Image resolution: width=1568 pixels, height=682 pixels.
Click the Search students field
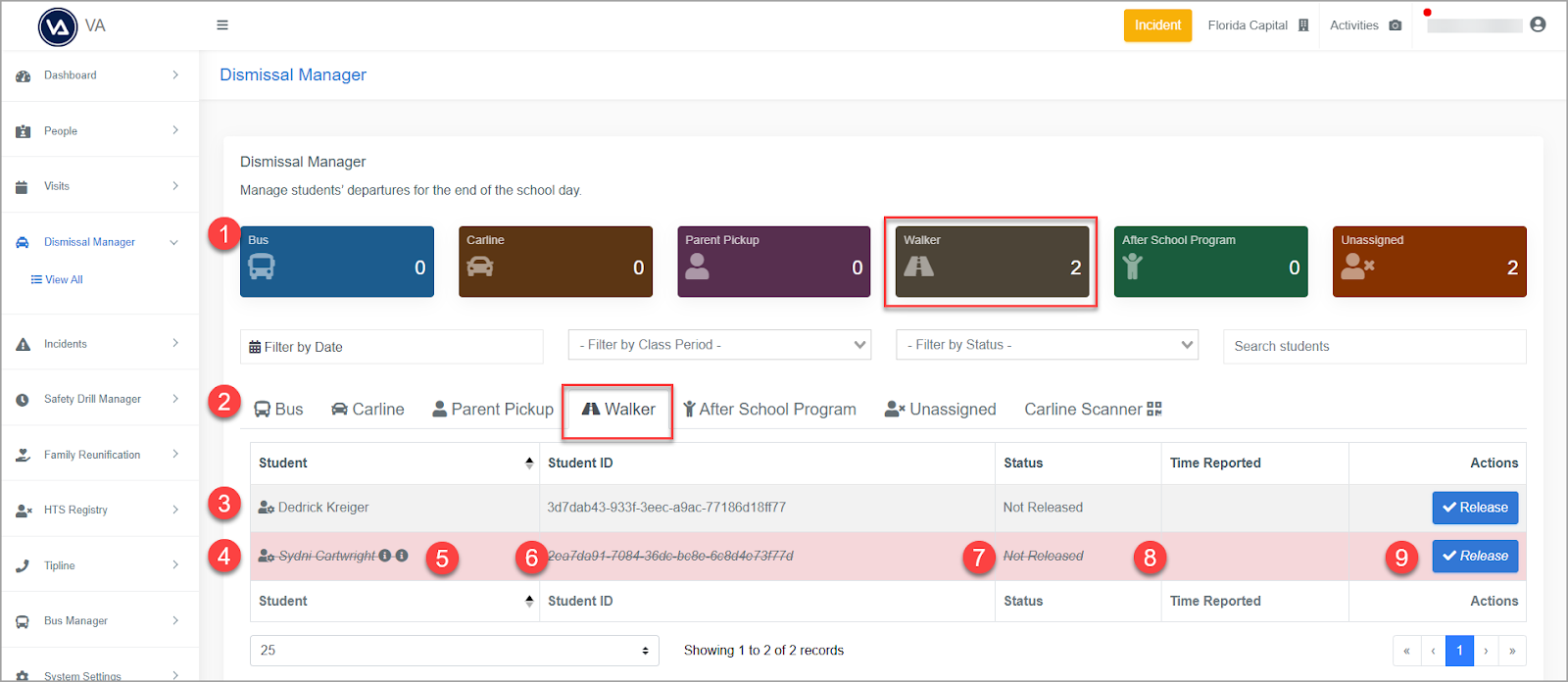pos(1374,346)
